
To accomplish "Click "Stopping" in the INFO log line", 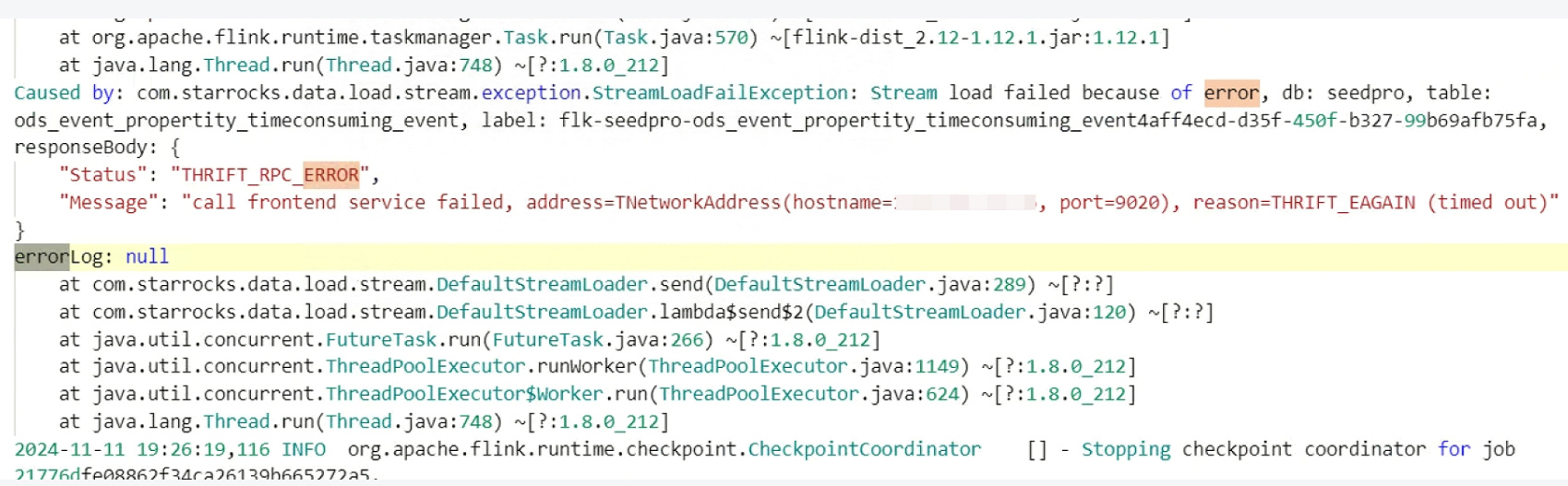I will click(1125, 450).
